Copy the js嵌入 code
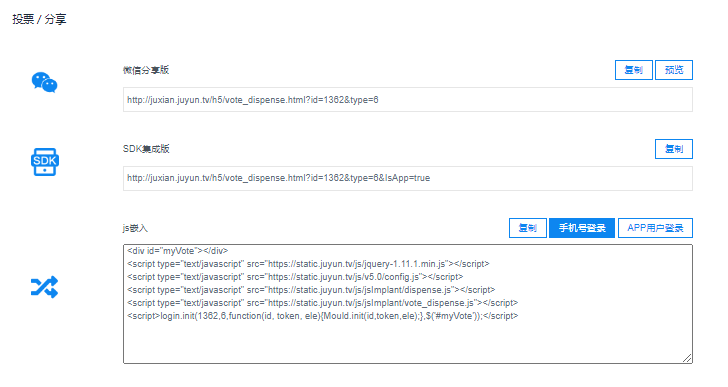The height and width of the screenshot is (387, 728). [527, 228]
